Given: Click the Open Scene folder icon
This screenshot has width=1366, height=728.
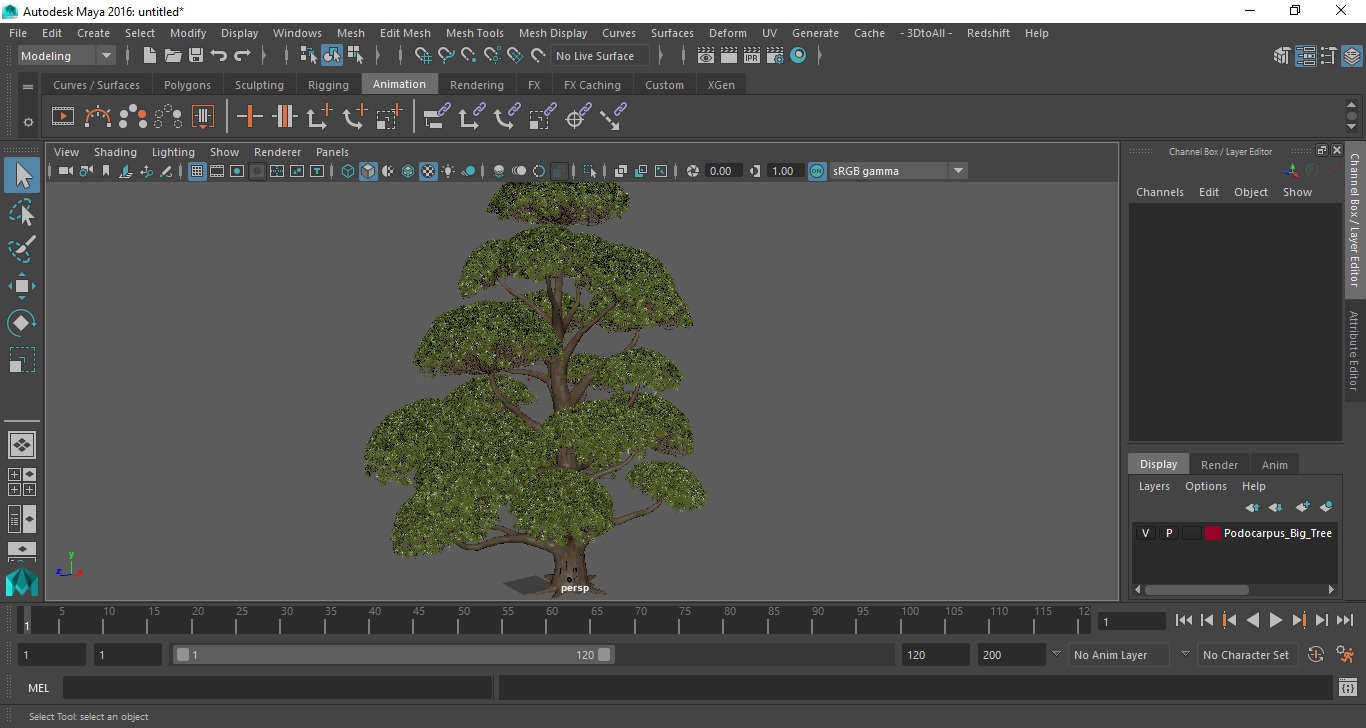Looking at the screenshot, I should pyautogui.click(x=173, y=56).
